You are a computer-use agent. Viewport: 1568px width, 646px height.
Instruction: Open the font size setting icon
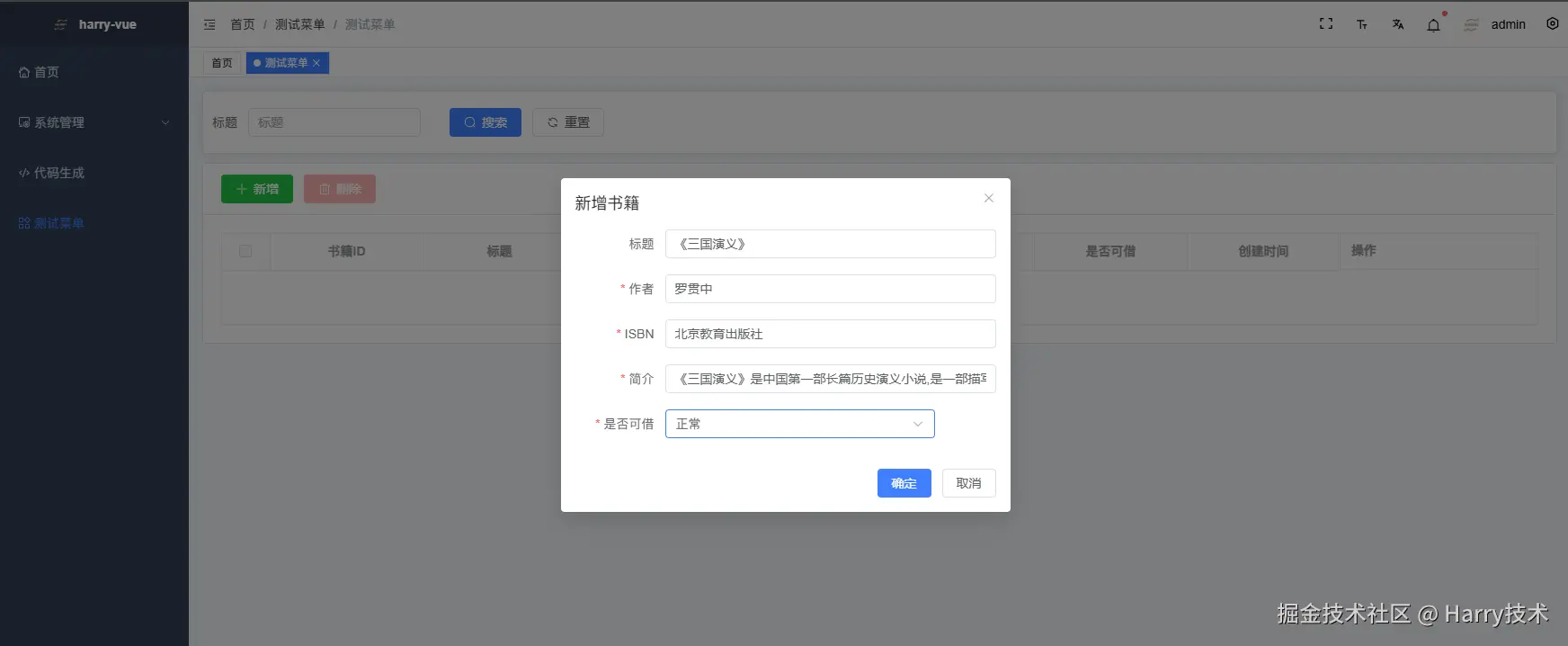pyautogui.click(x=1361, y=24)
